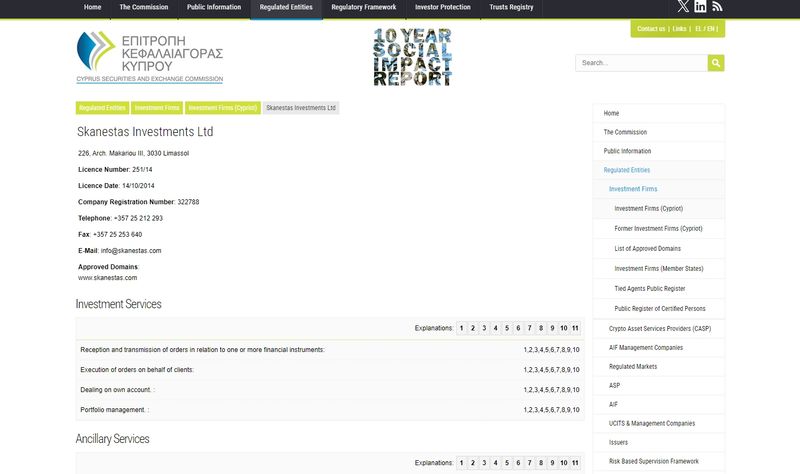Open Investment Firms (Member States) sidebar item

659,268
